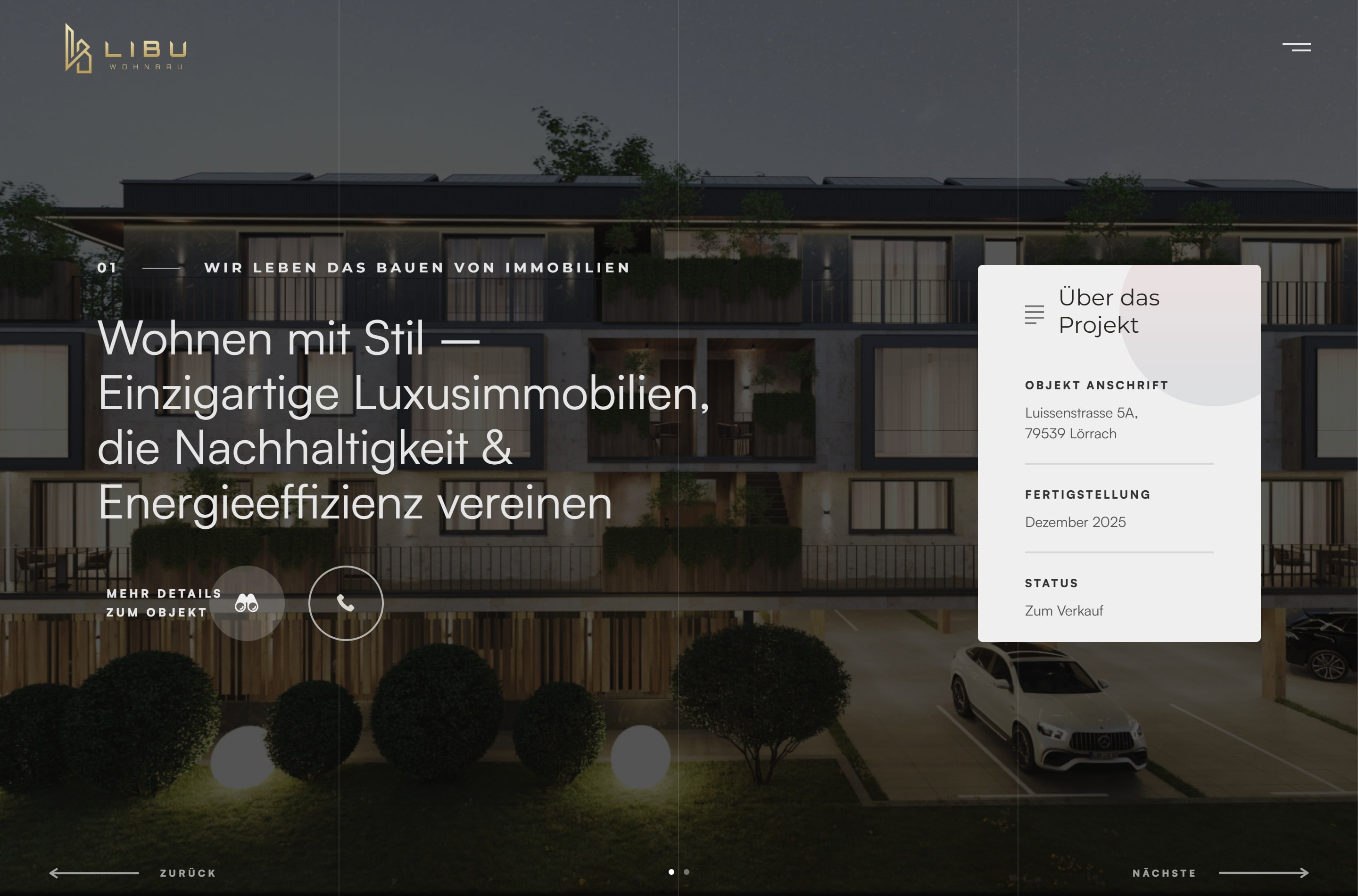
Task: Click the Wohnen mit Stil headline
Action: [404, 421]
